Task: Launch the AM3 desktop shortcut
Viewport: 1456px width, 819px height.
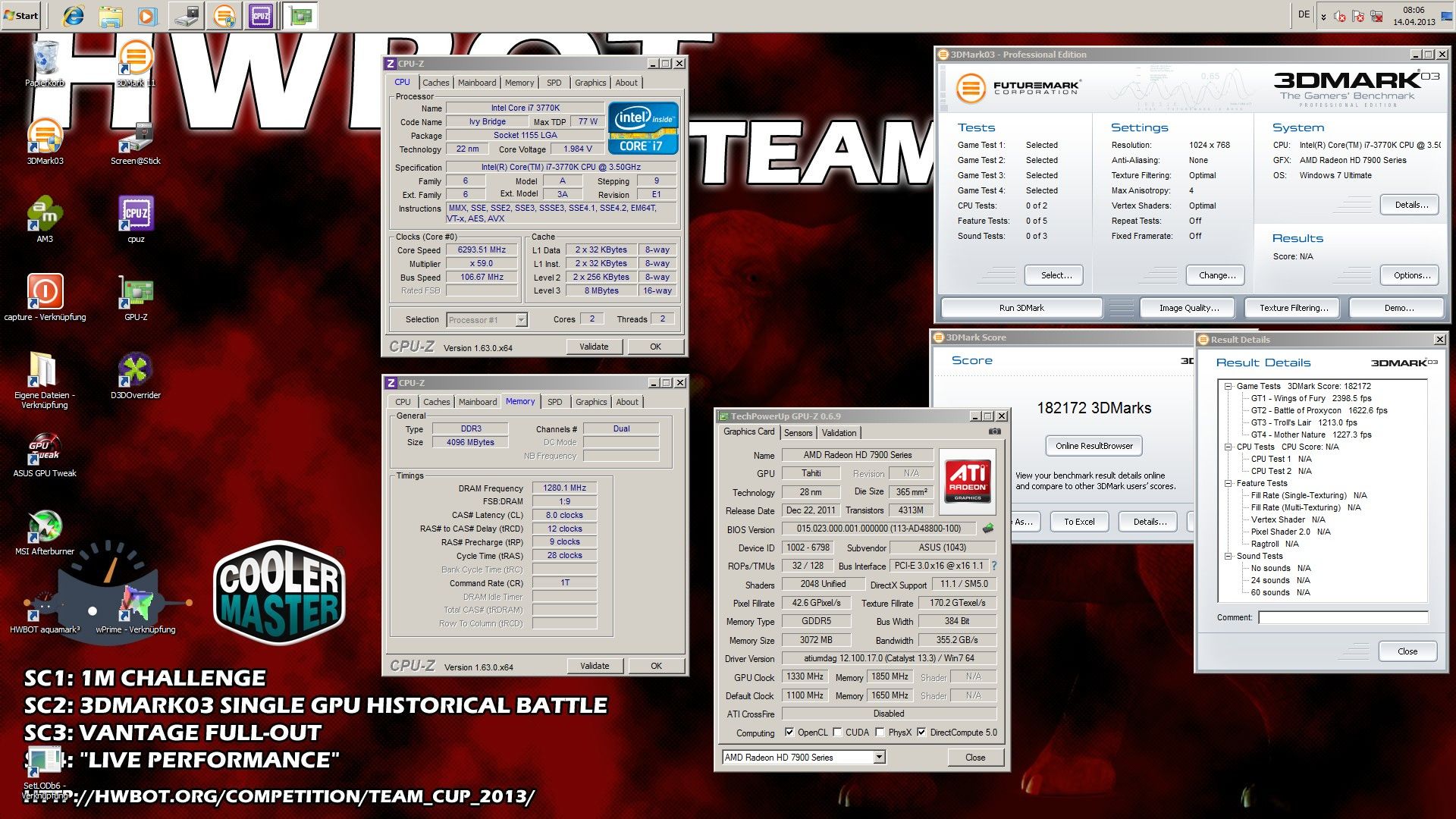Action: pyautogui.click(x=45, y=219)
